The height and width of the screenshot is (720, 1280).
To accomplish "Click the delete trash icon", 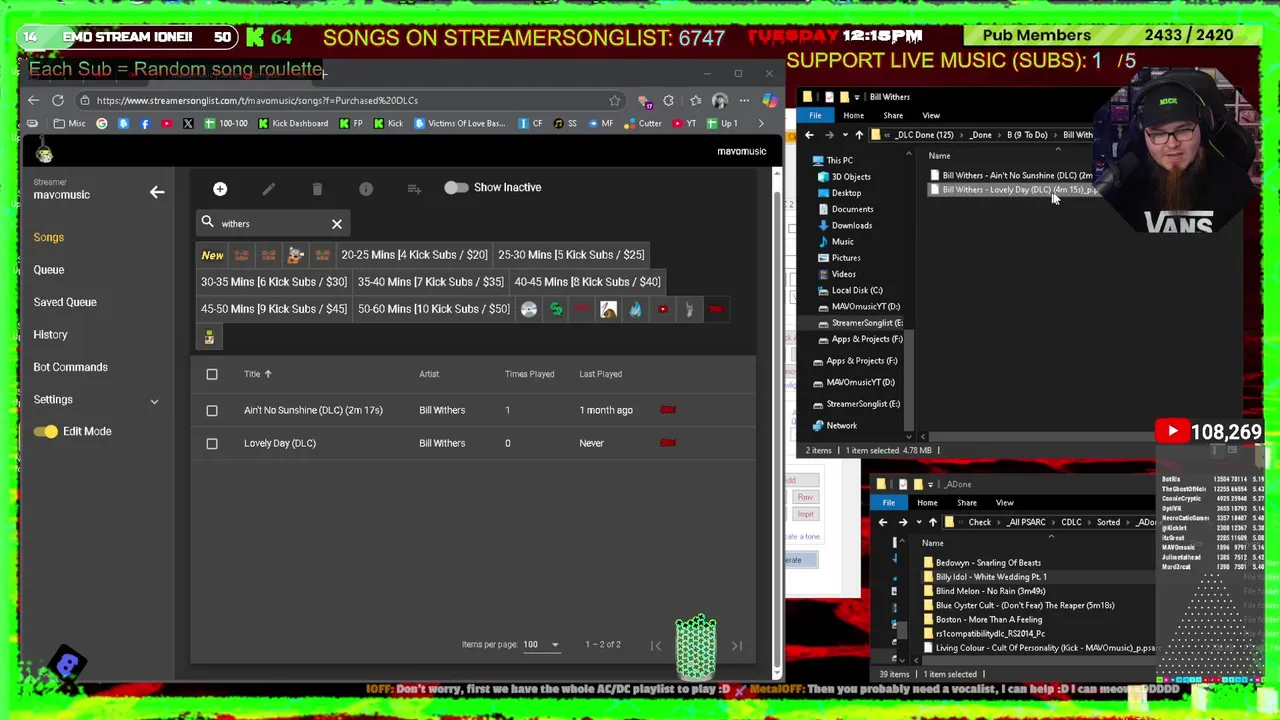I will click(317, 189).
